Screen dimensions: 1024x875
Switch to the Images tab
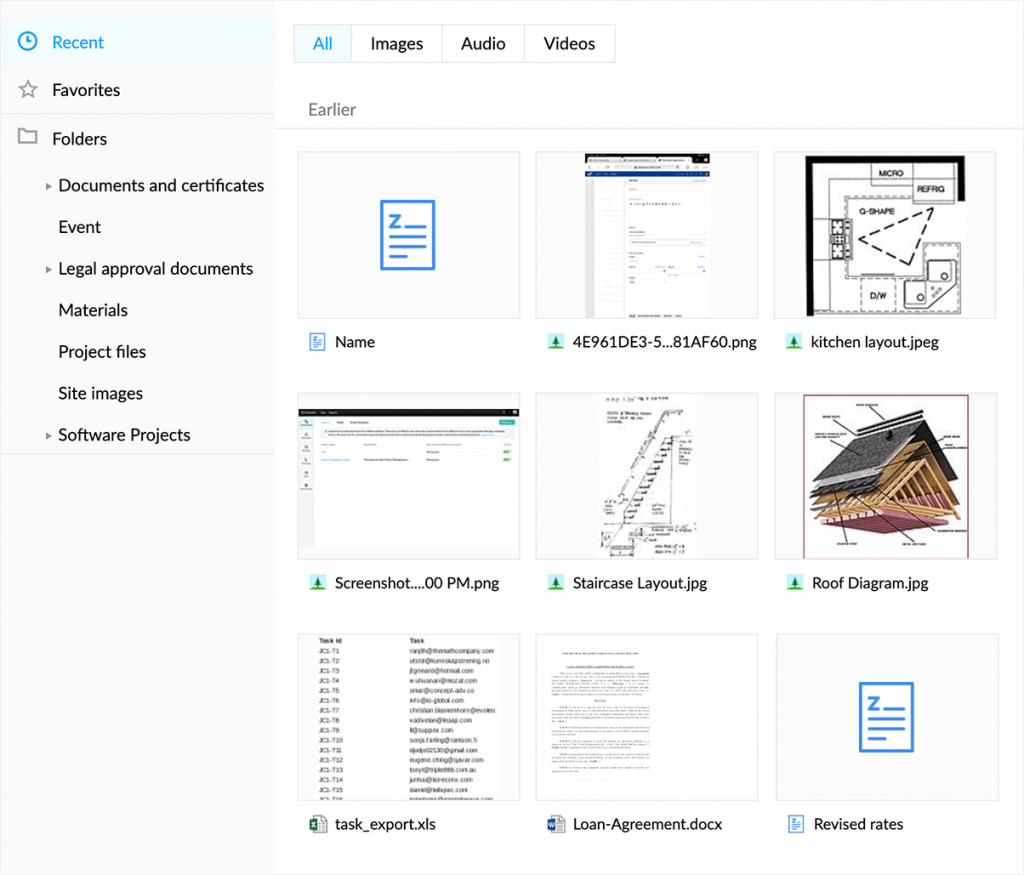[x=396, y=43]
